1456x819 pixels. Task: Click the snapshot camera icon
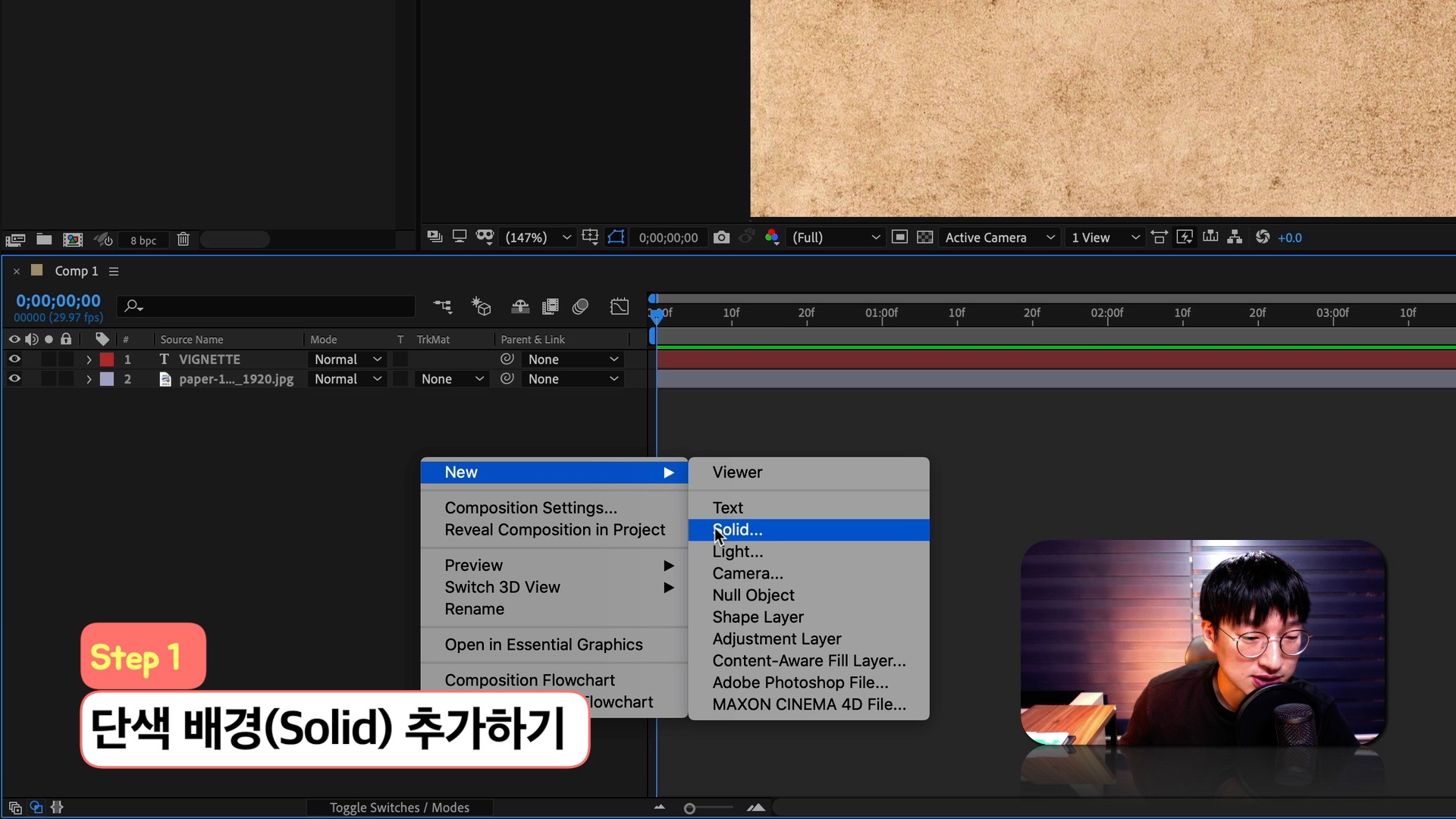[x=721, y=237]
